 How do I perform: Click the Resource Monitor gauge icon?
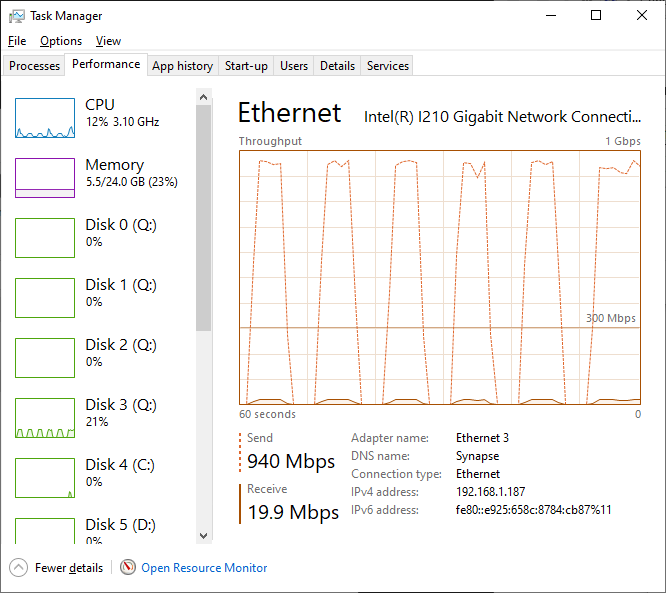(128, 567)
